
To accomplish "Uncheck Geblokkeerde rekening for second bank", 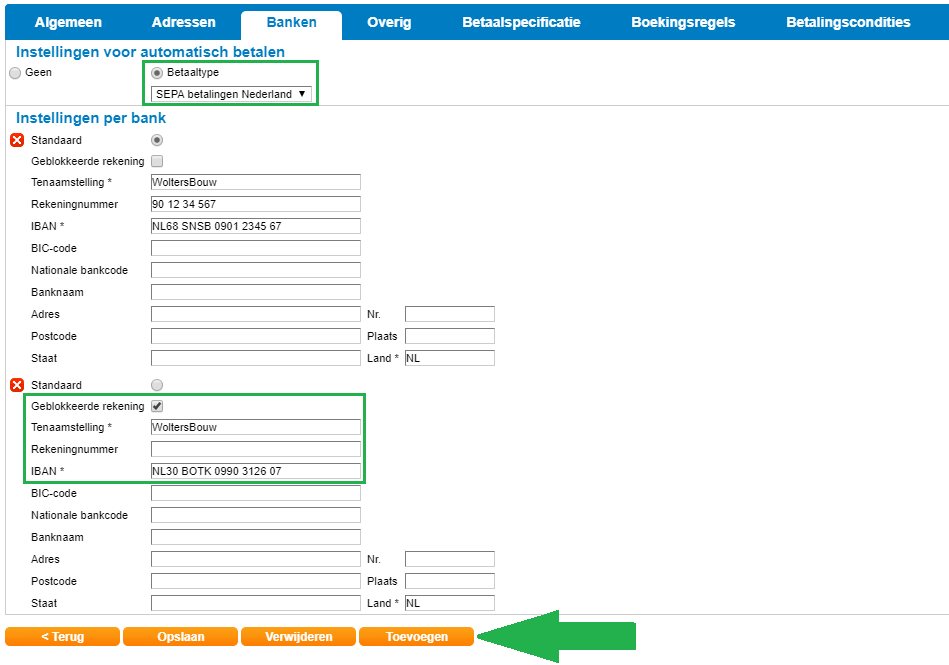I will (x=157, y=406).
